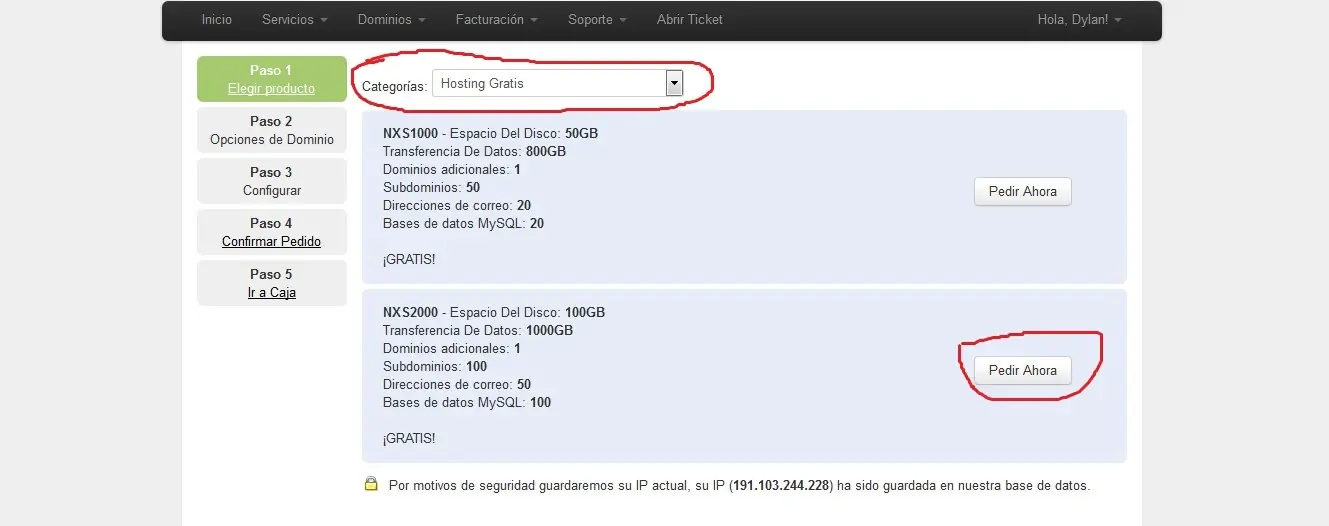Viewport: 1329px width, 526px height.
Task: Click the Transferencia De Datos: 800GB line
Action: click(474, 151)
